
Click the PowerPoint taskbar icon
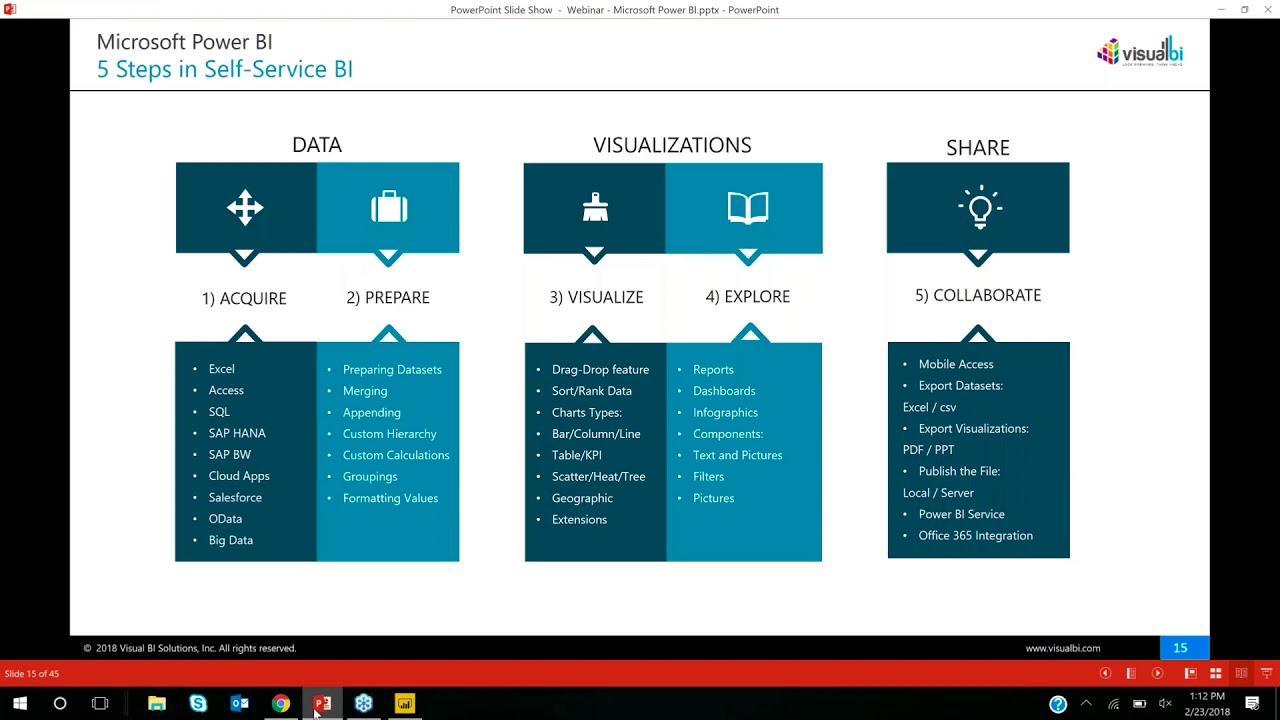322,704
